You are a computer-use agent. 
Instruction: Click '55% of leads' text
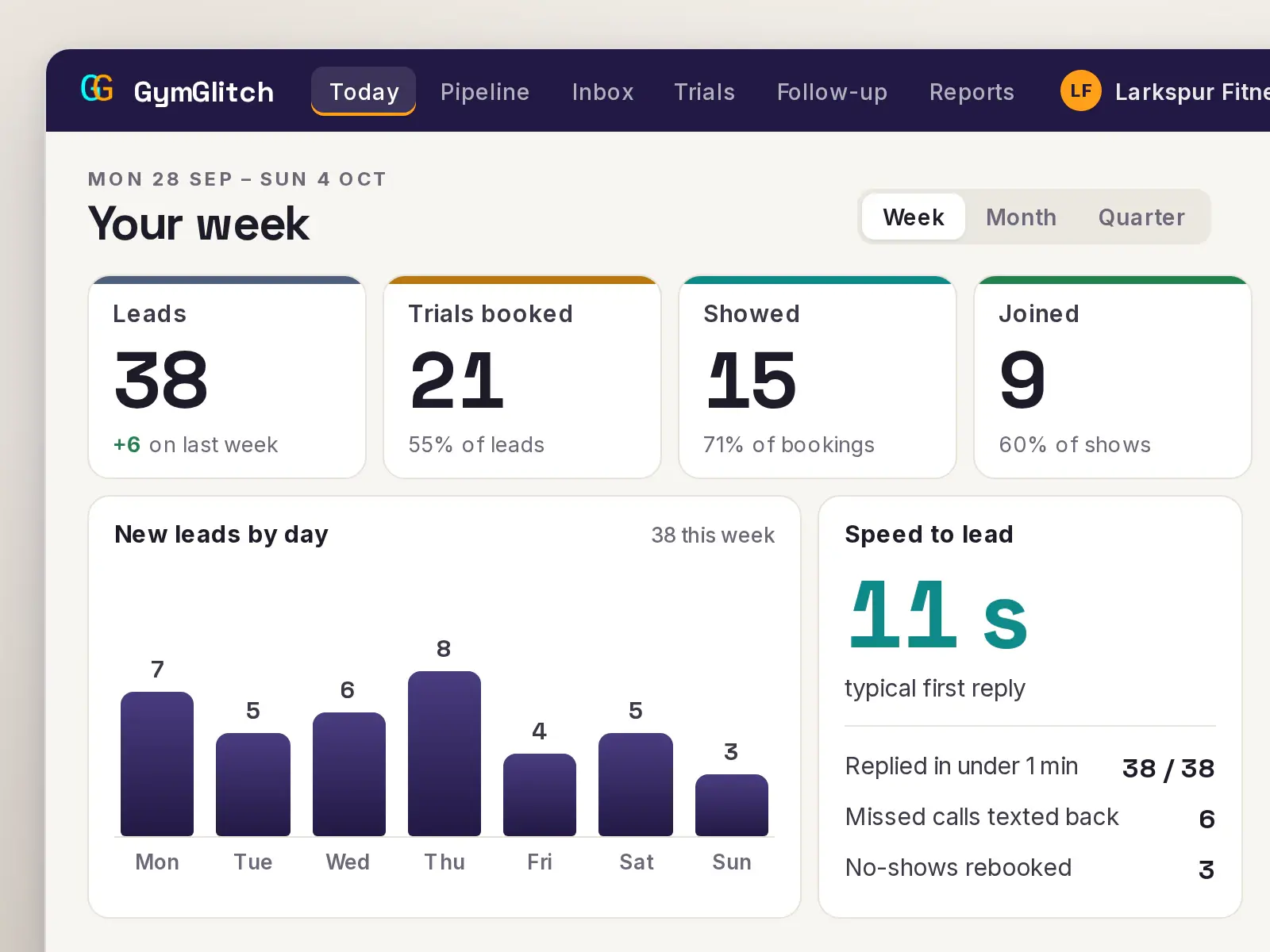pos(476,444)
